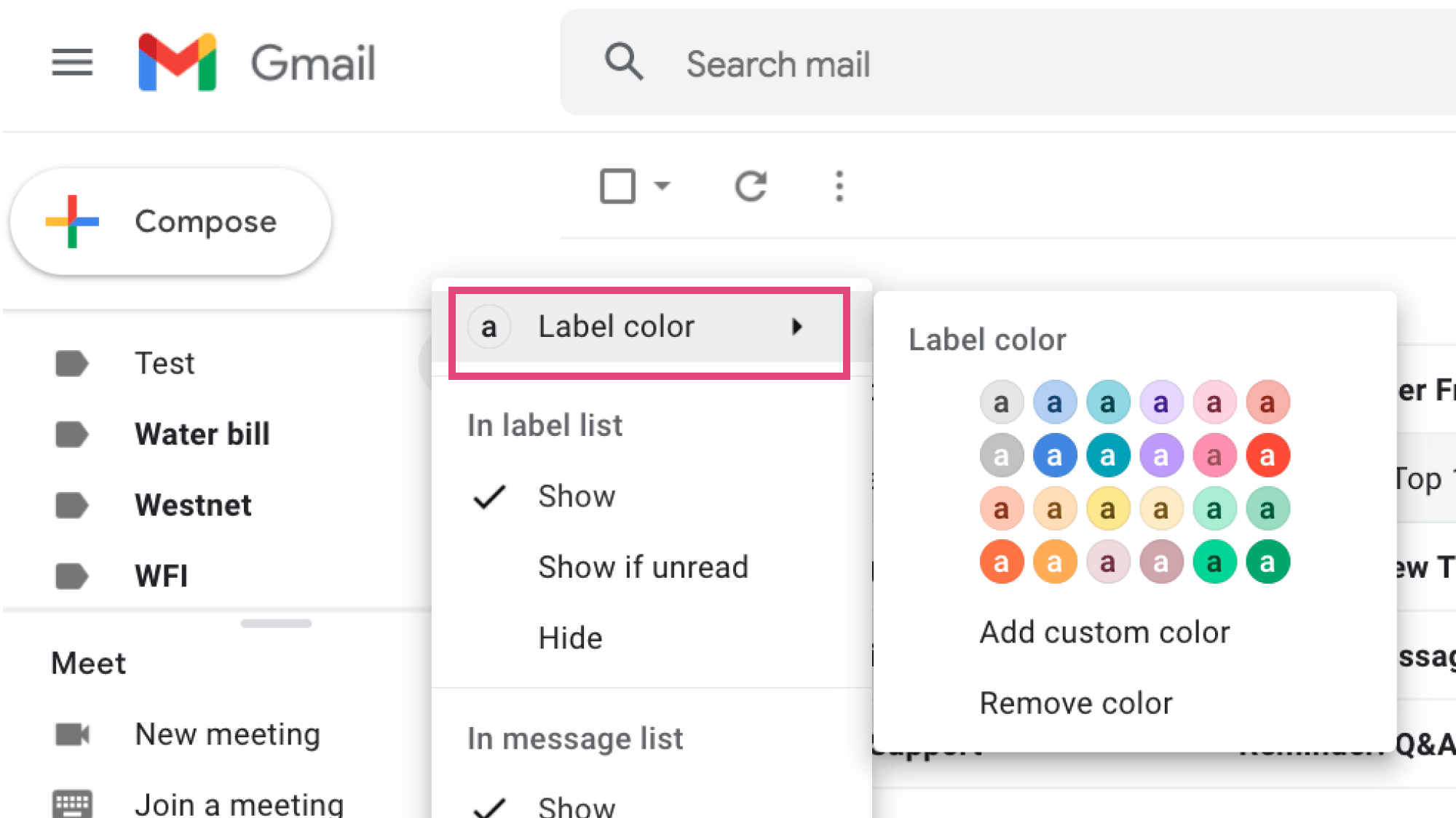Click the Join a meeting keyboard icon
The height and width of the screenshot is (818, 1456).
pyautogui.click(x=72, y=804)
